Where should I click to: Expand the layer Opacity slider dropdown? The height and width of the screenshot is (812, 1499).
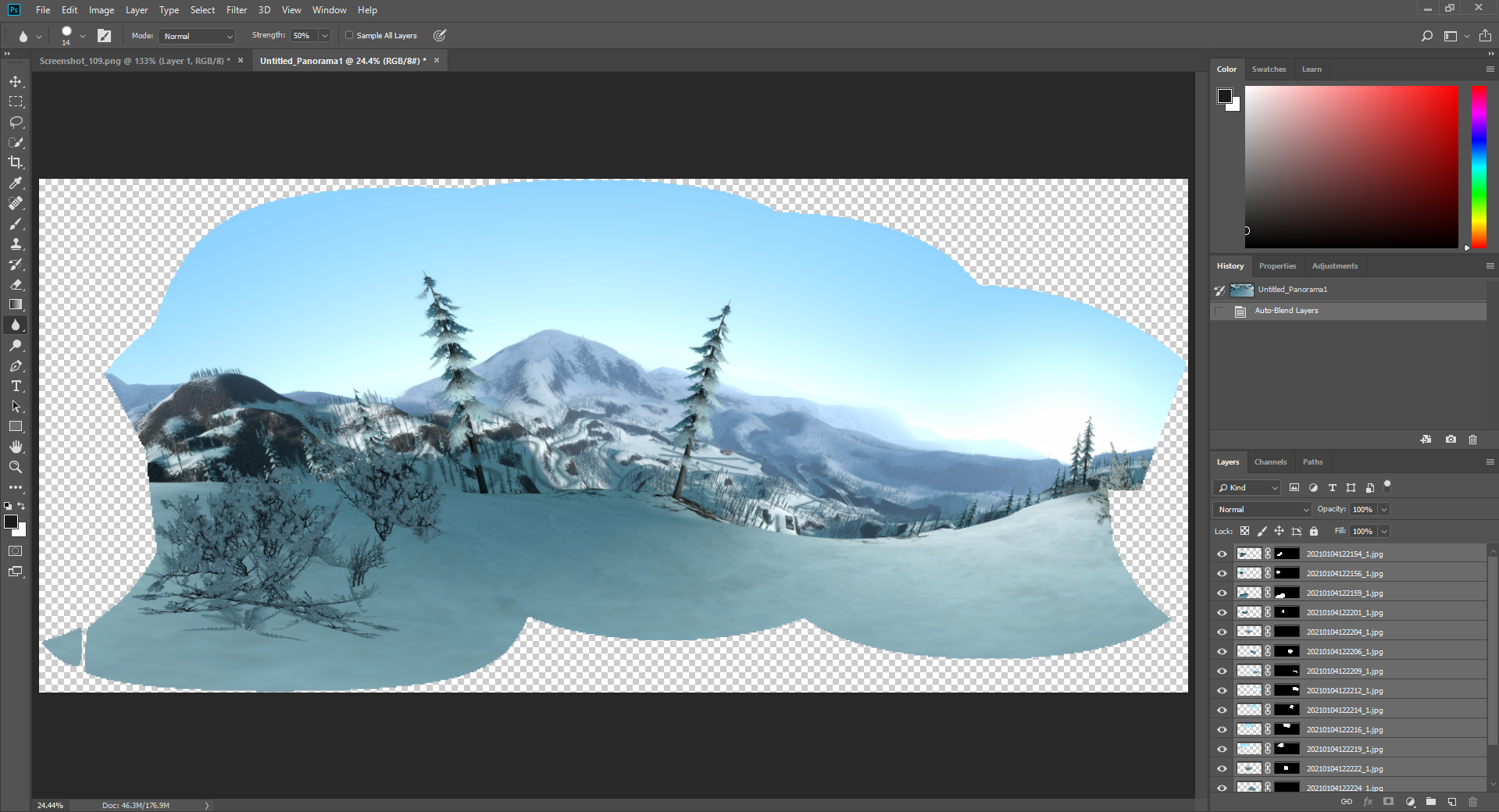(1384, 509)
